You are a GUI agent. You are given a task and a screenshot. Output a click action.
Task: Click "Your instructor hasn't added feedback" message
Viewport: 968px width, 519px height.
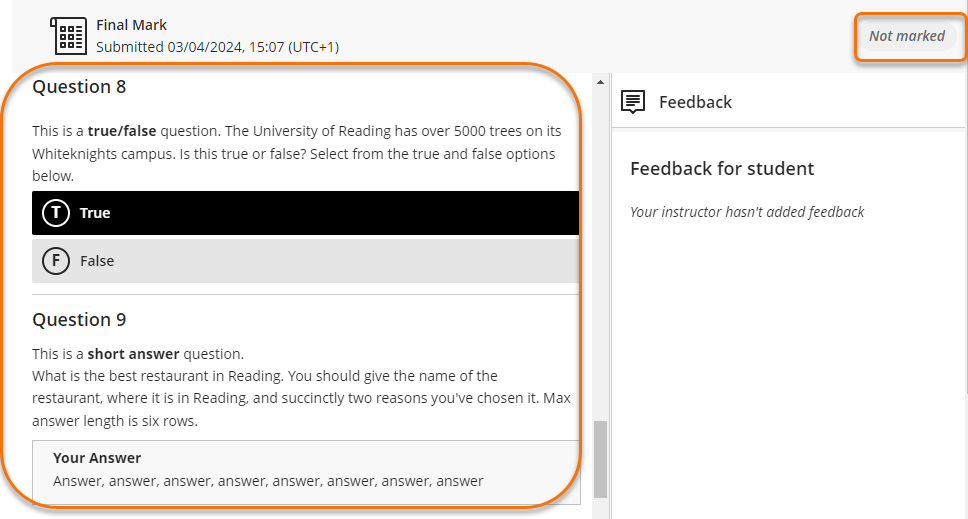tap(747, 212)
